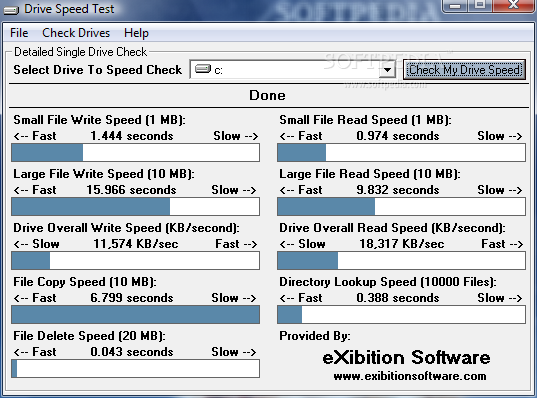
Task: Click the File Copy Speed (10 MB) label
Action: [85, 282]
